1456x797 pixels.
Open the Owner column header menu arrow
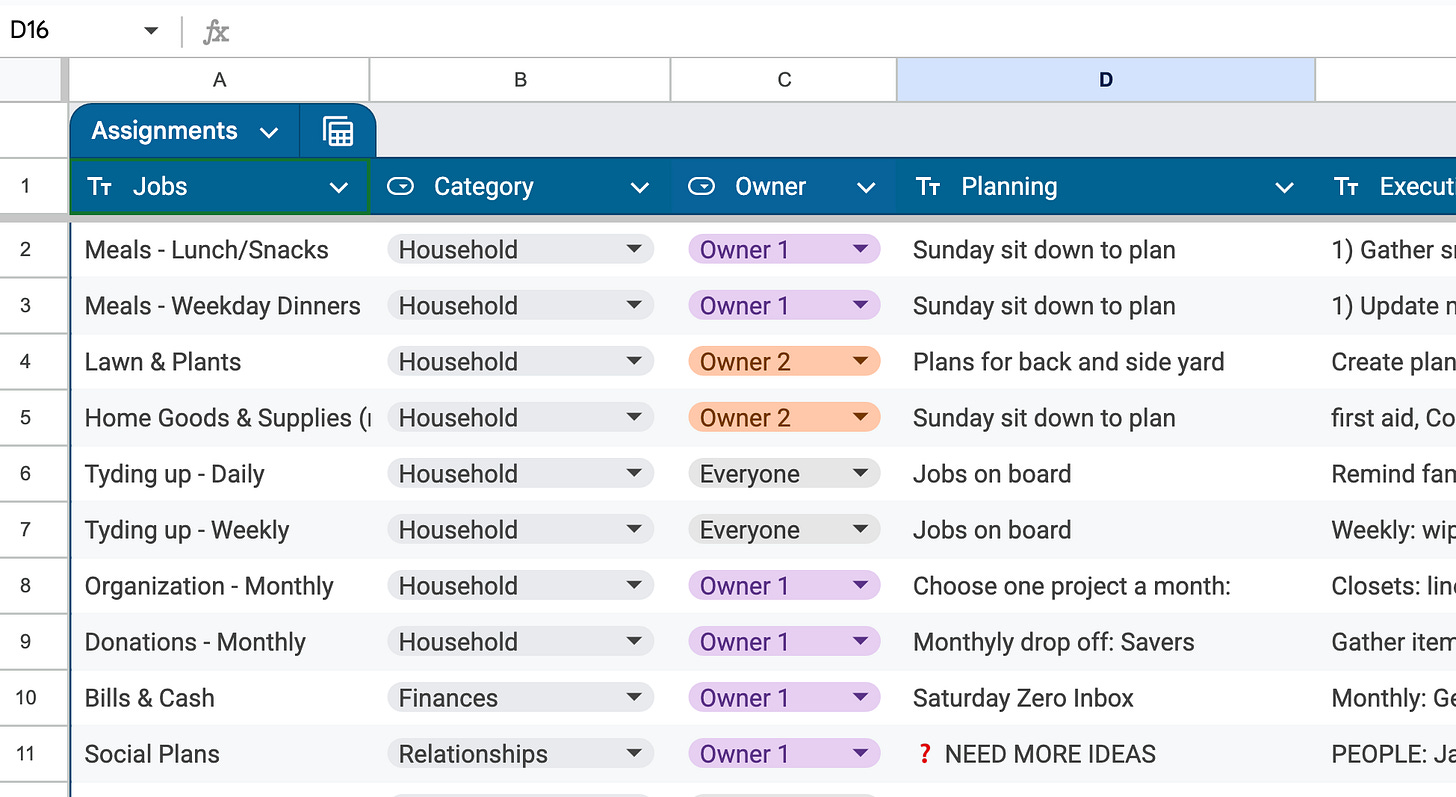(x=866, y=187)
